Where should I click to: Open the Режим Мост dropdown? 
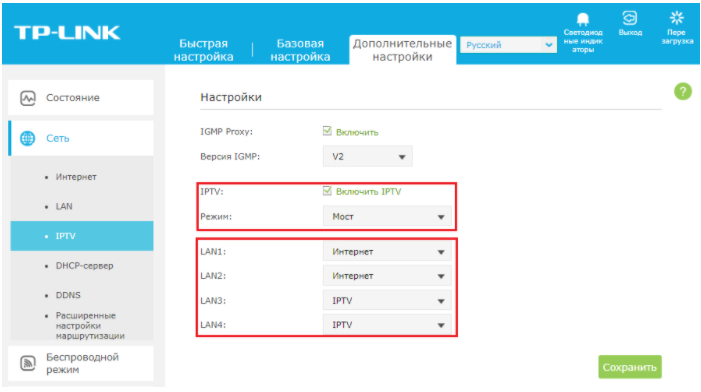(387, 216)
